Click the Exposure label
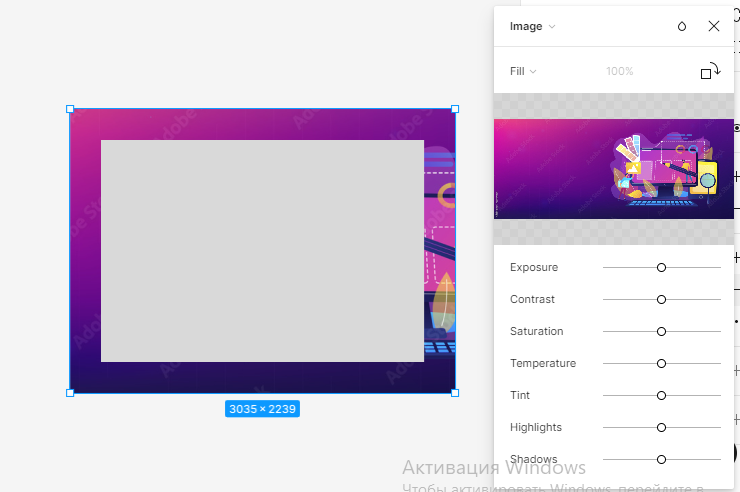Screen dimensions: 740x492 coord(534,267)
